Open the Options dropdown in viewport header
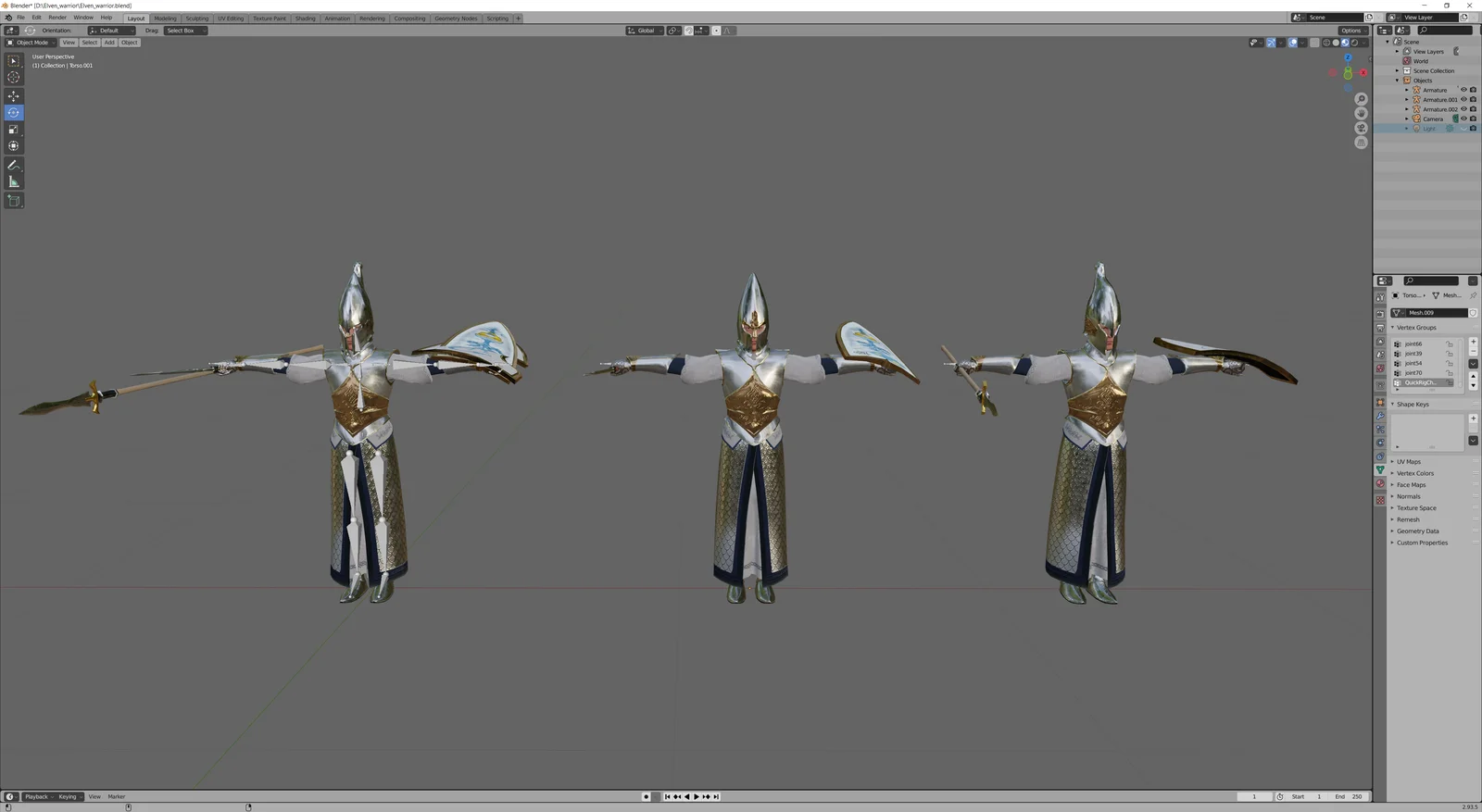This screenshot has width=1482, height=812. (1352, 31)
